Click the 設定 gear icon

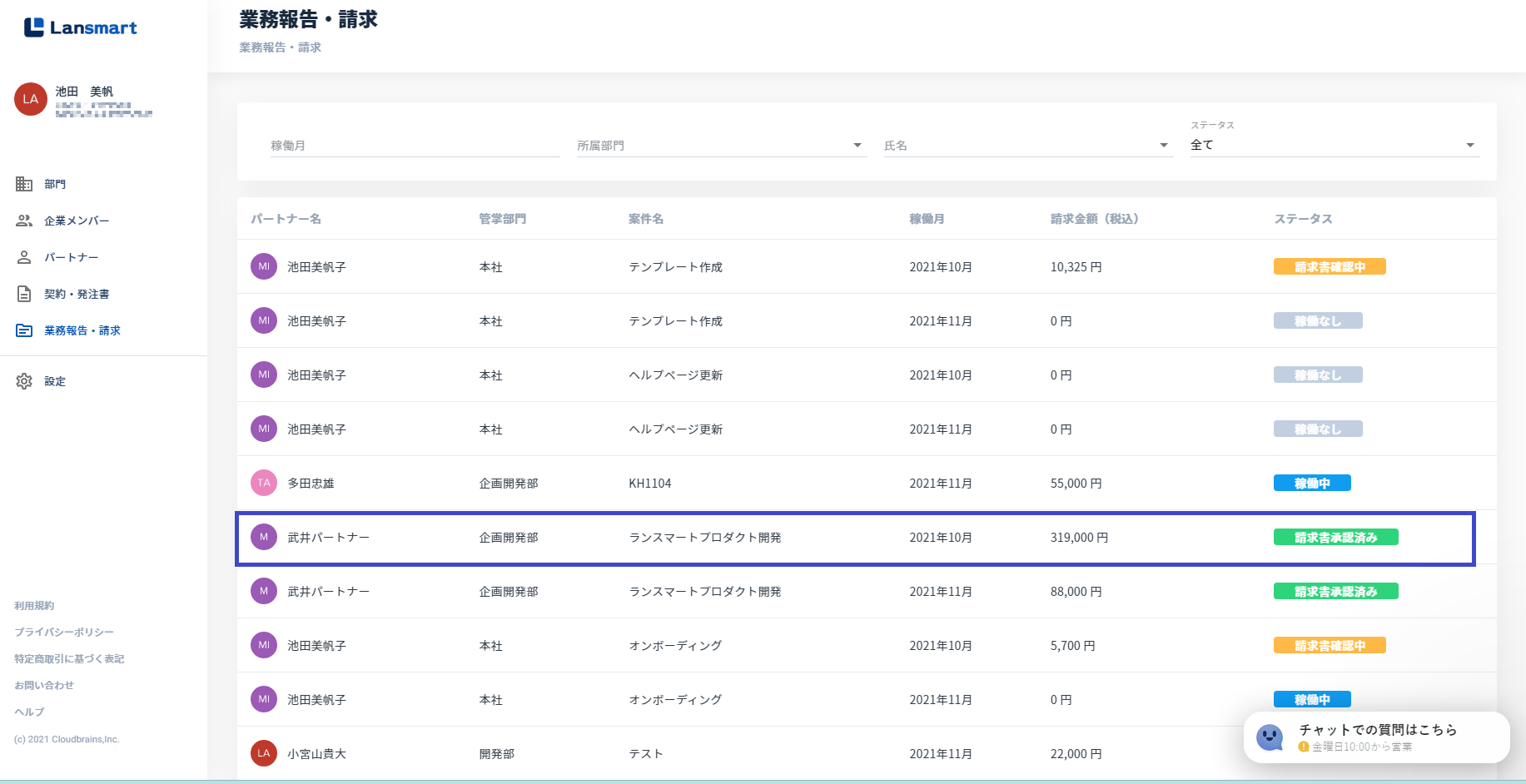tap(24, 381)
